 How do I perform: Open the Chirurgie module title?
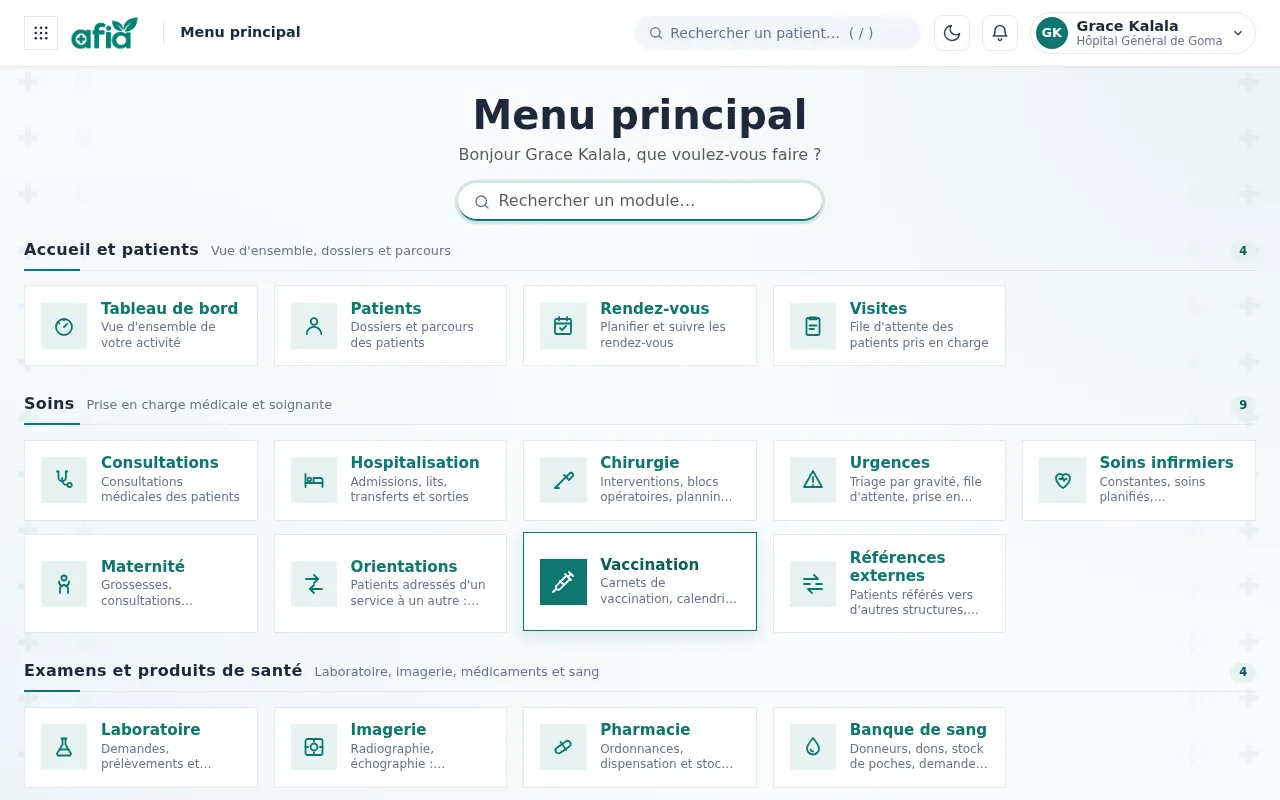tap(640, 462)
